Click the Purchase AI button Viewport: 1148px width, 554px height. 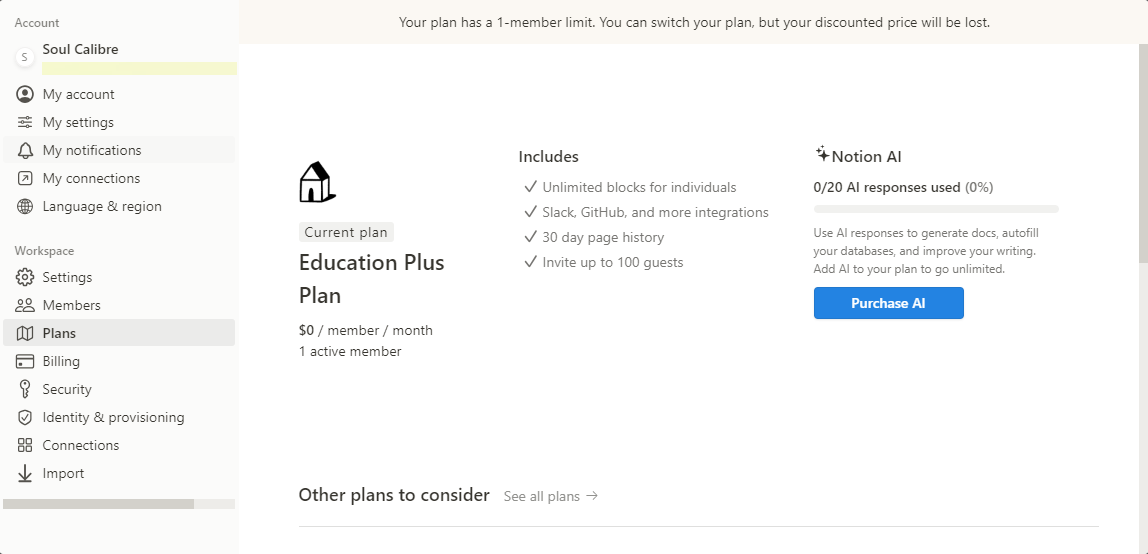pyautogui.click(x=888, y=303)
